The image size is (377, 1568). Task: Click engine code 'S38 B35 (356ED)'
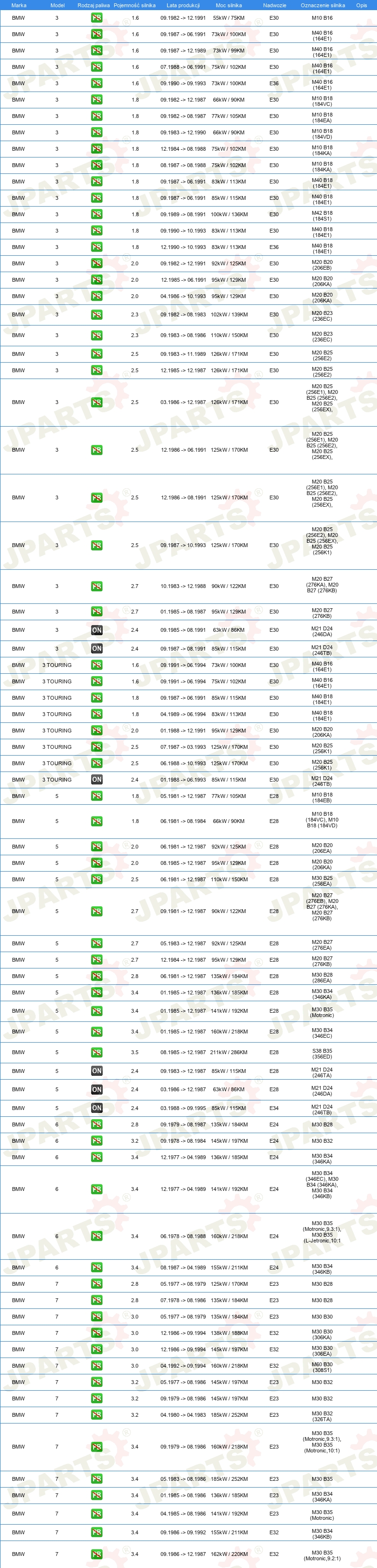click(x=322, y=1054)
